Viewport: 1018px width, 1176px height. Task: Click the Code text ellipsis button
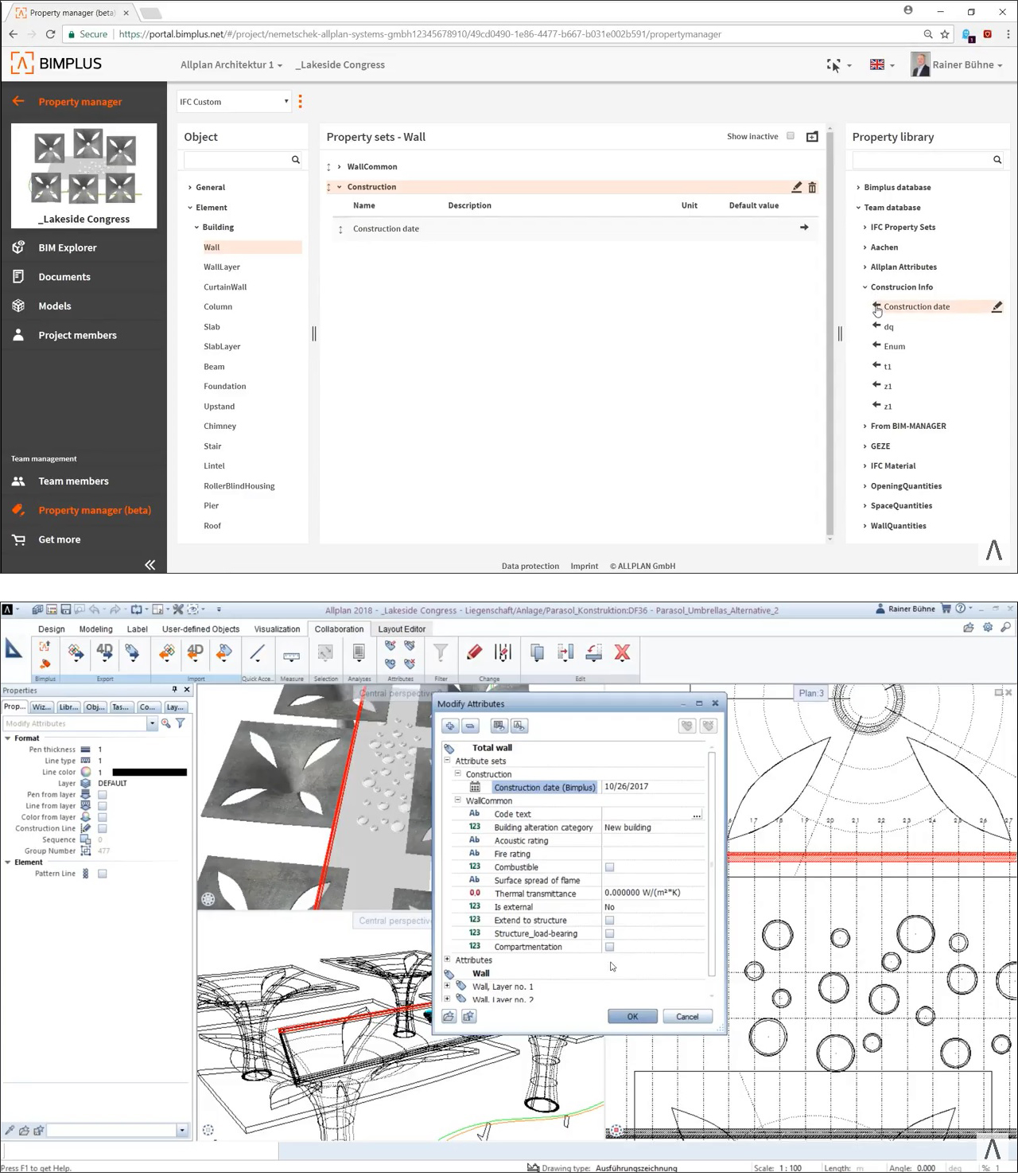click(x=697, y=814)
